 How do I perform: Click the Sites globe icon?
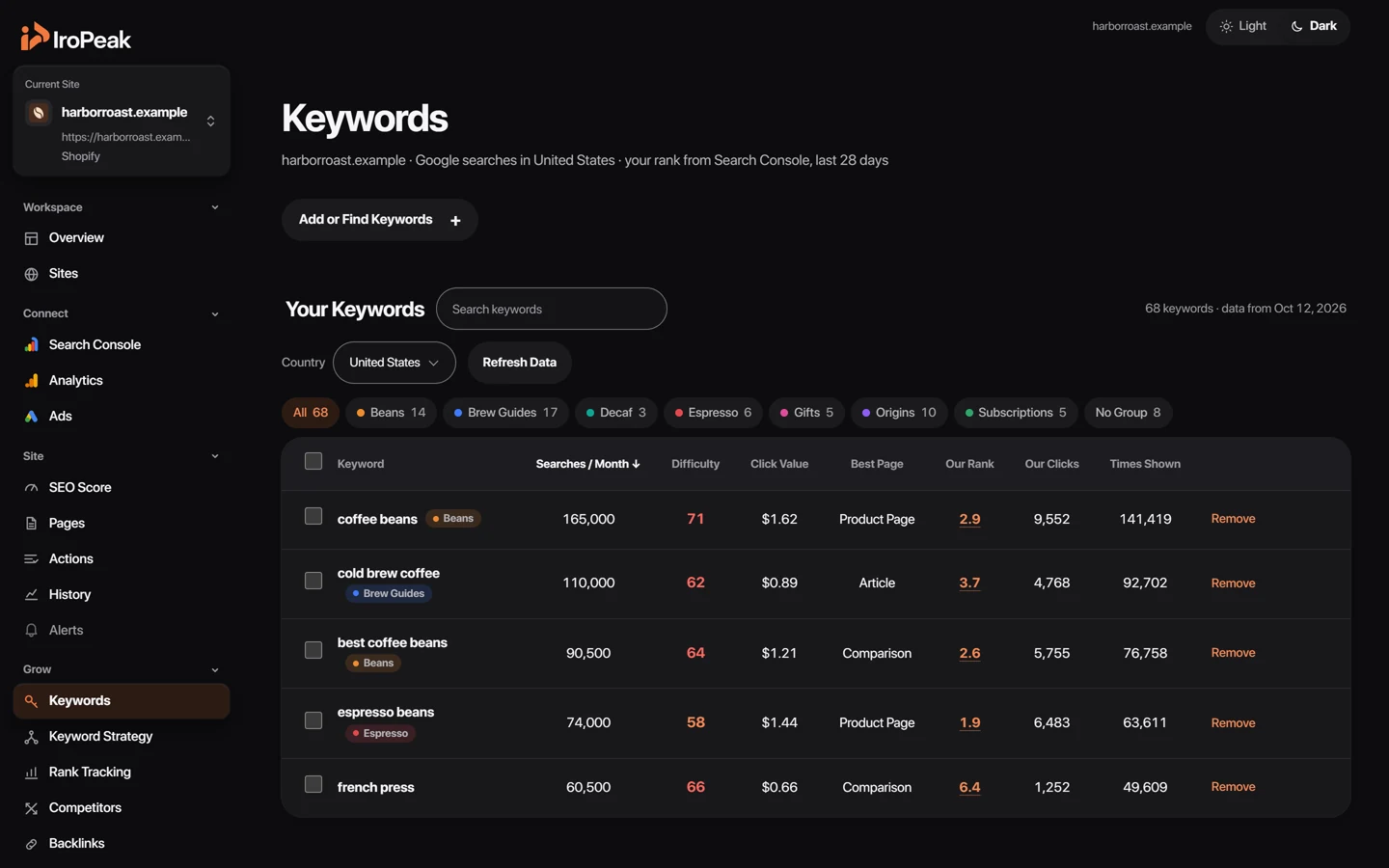coord(31,274)
